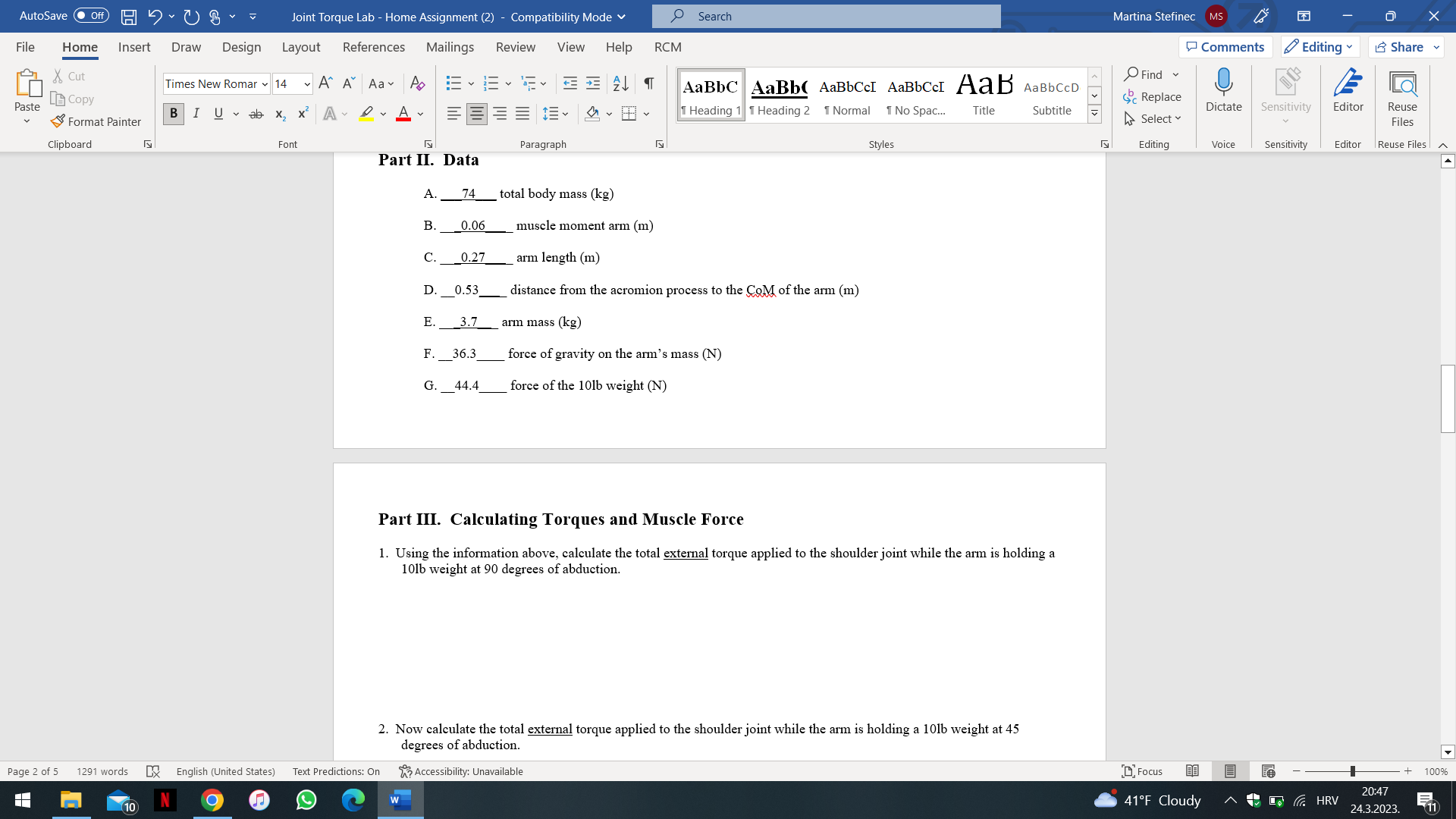
Task: Toggle the show paragraph marks icon
Action: (x=649, y=83)
